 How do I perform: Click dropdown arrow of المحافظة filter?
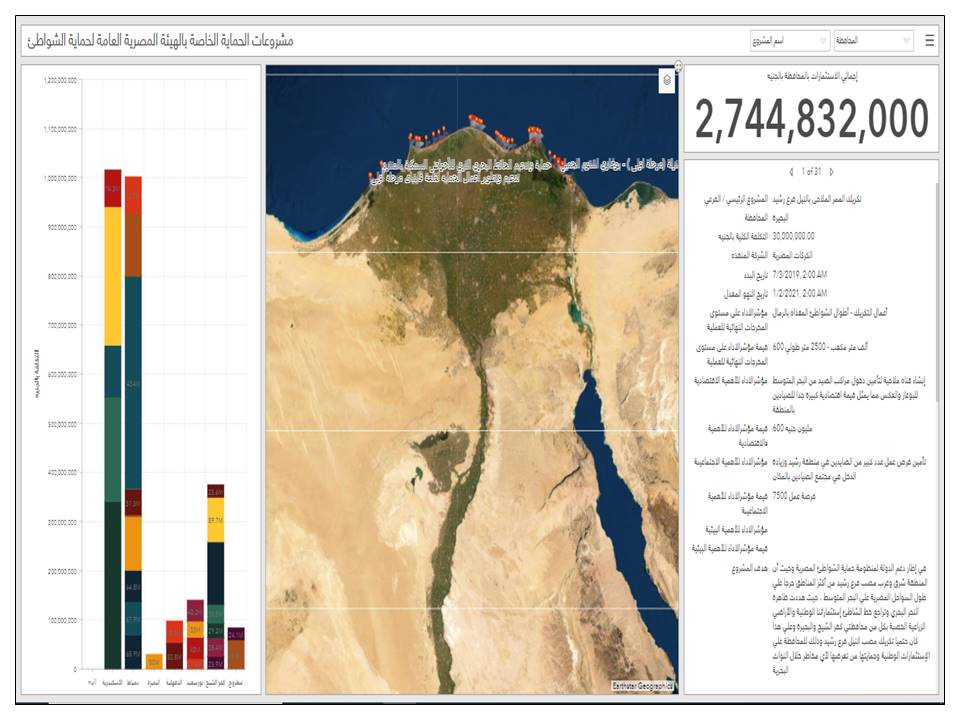click(906, 41)
